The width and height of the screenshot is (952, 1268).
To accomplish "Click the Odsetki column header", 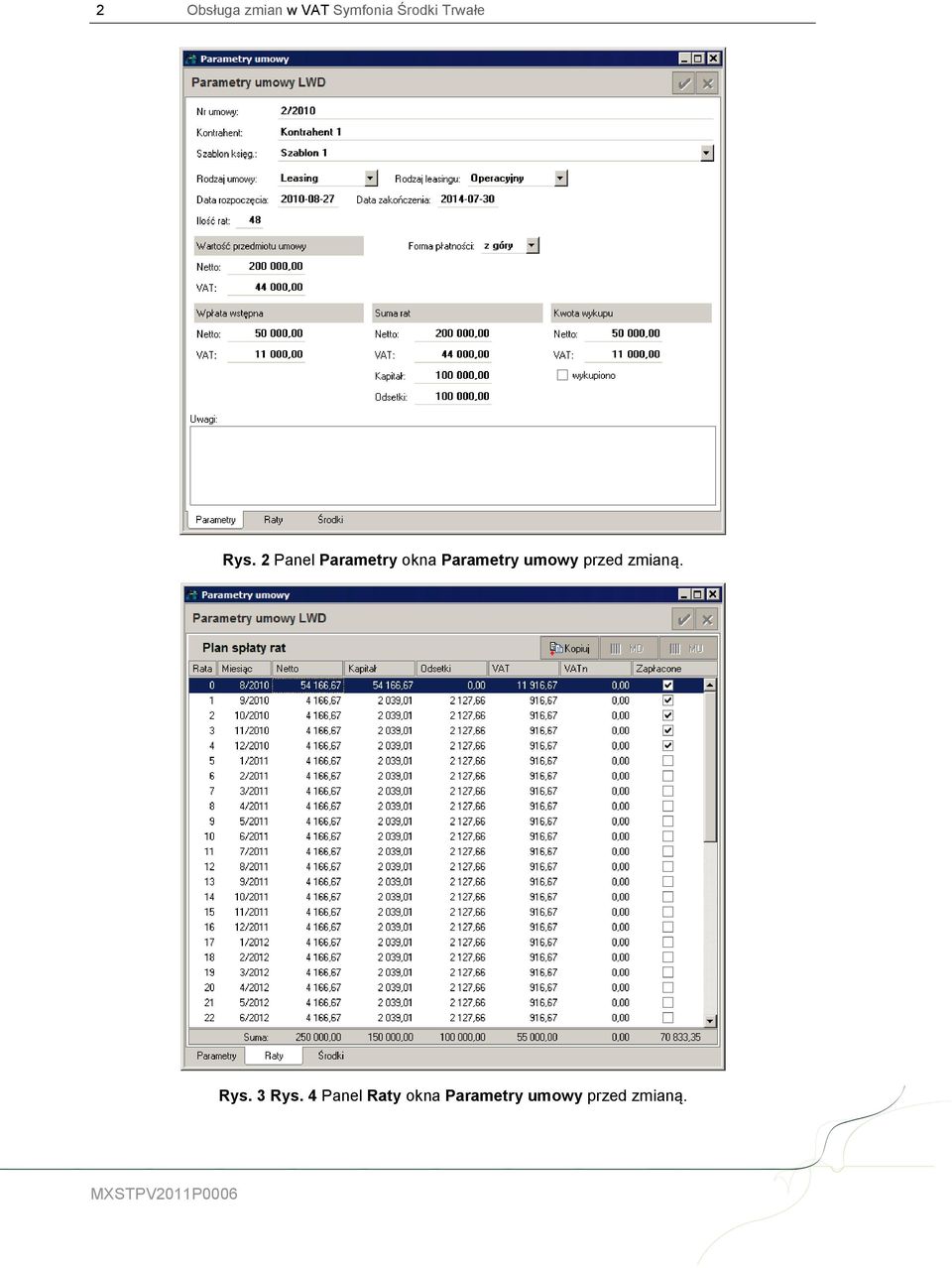I will 451,669.
